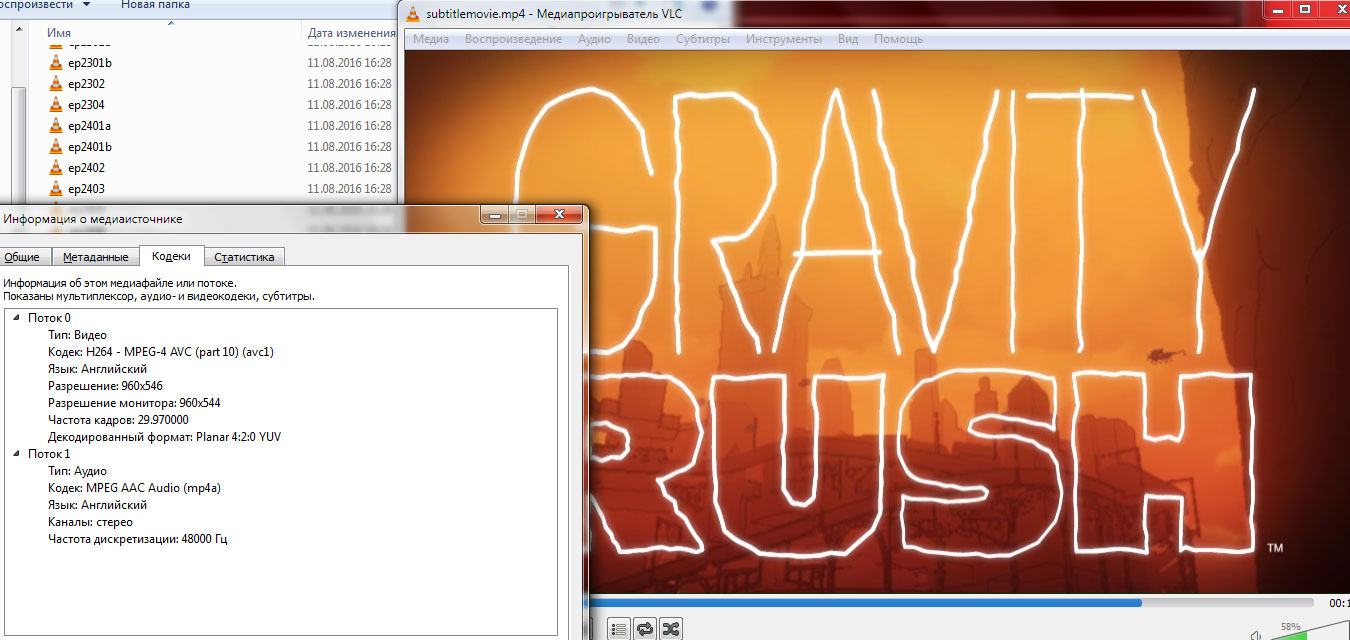Sort files by the Дата изменения column
1350x640 pixels.
tap(352, 33)
